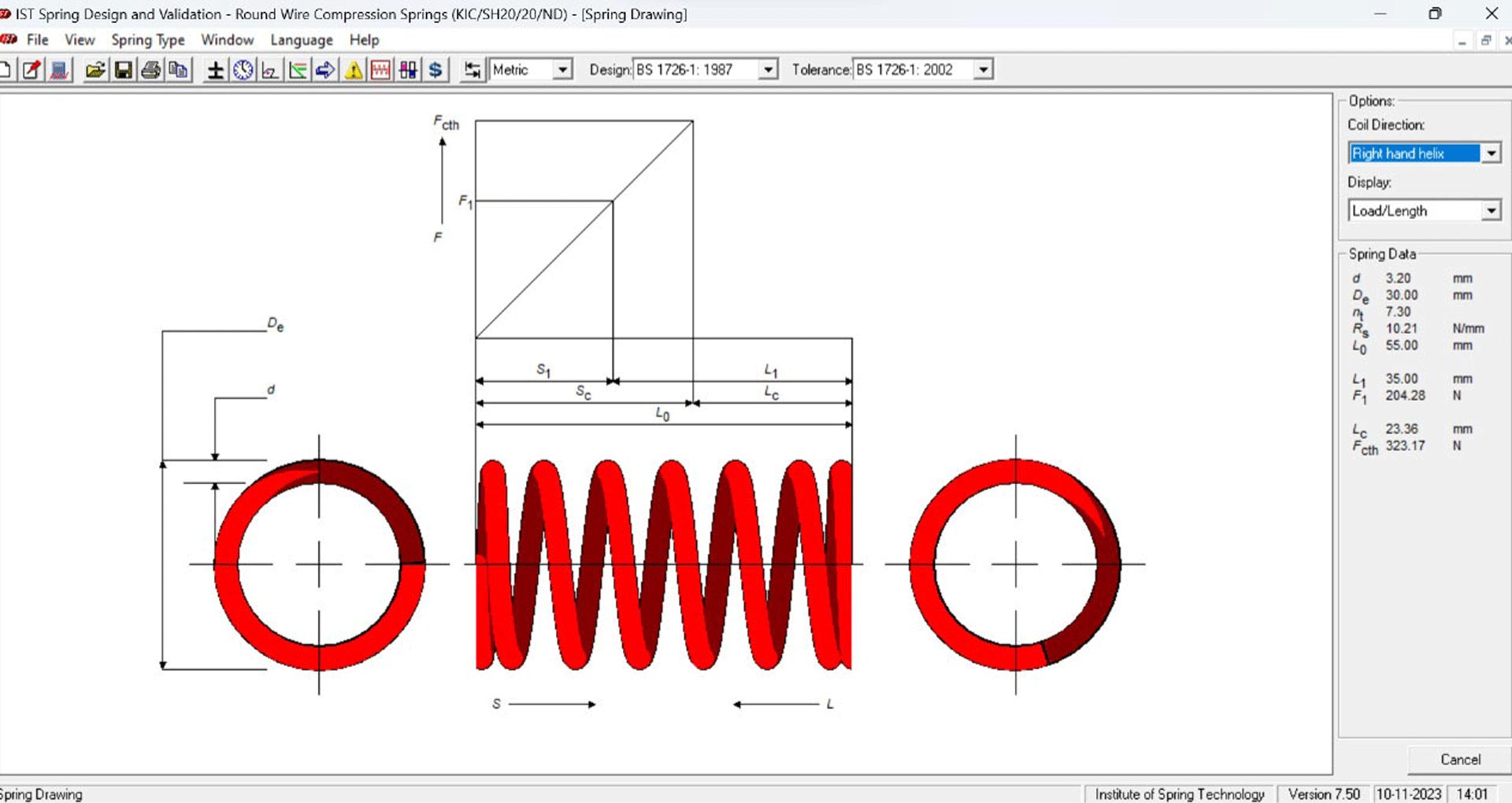Screen dimensions: 1512x803
Task: Click the blue clock icon
Action: pos(243,70)
